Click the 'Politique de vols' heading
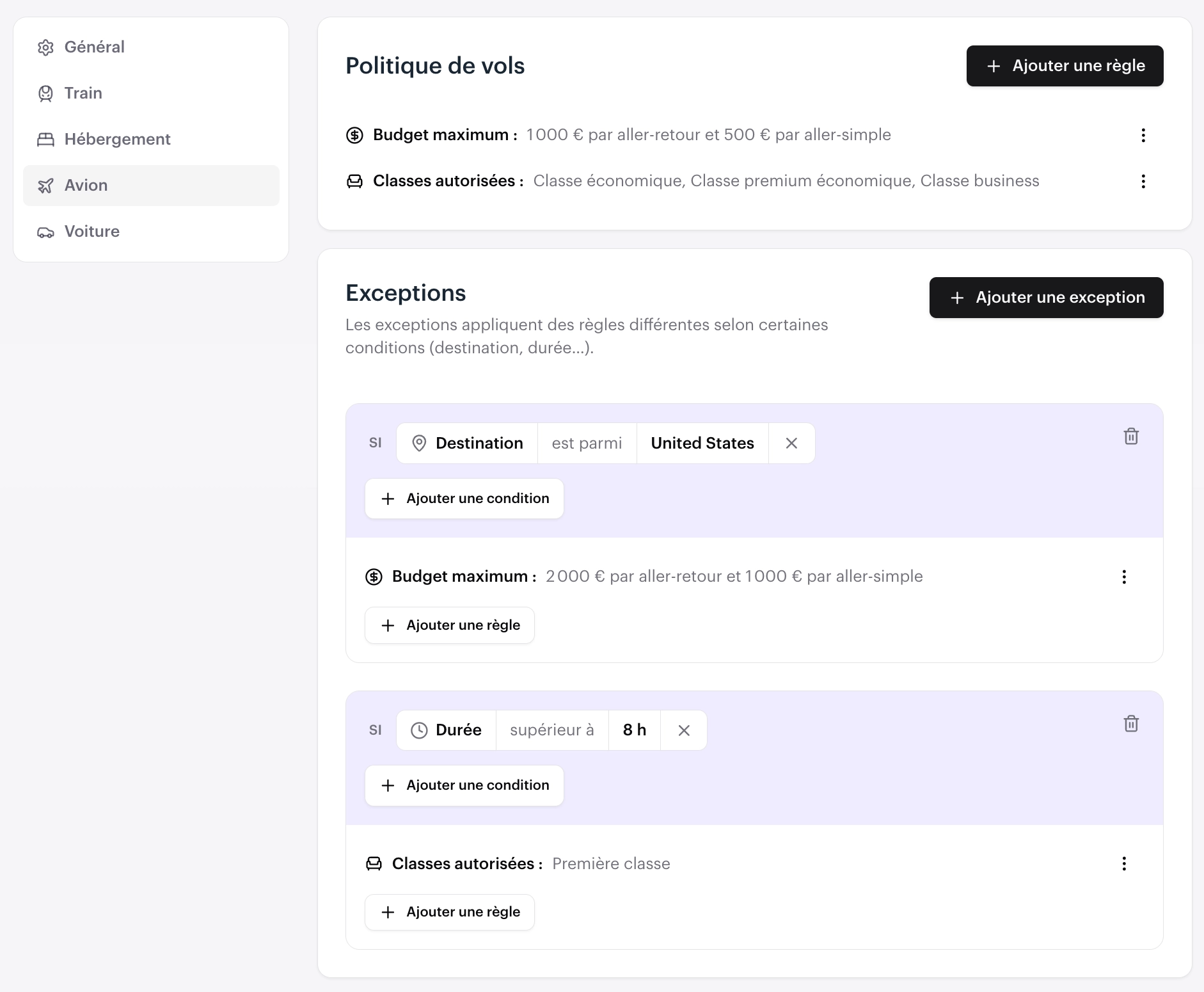This screenshot has height=992, width=1204. click(435, 66)
